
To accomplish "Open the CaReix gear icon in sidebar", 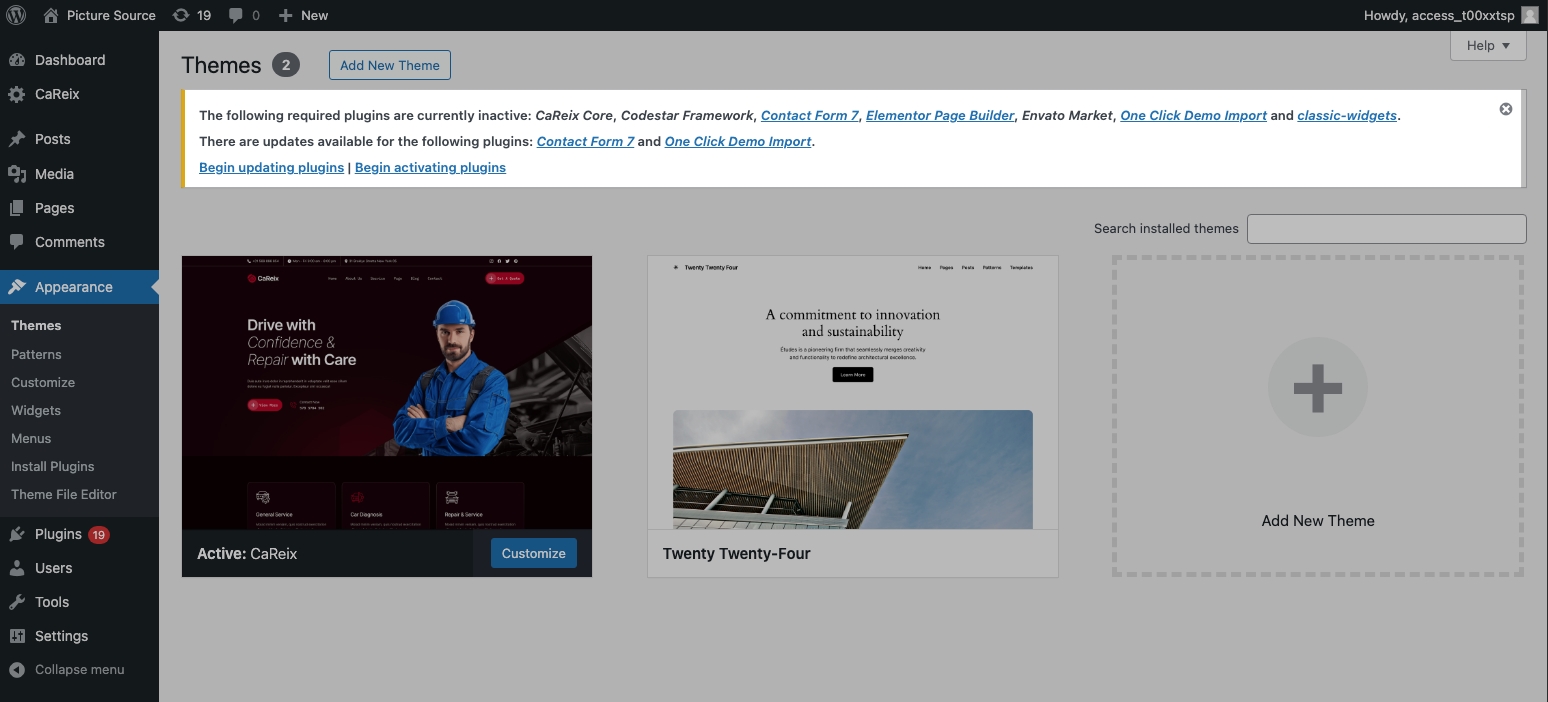I will pos(16,94).
